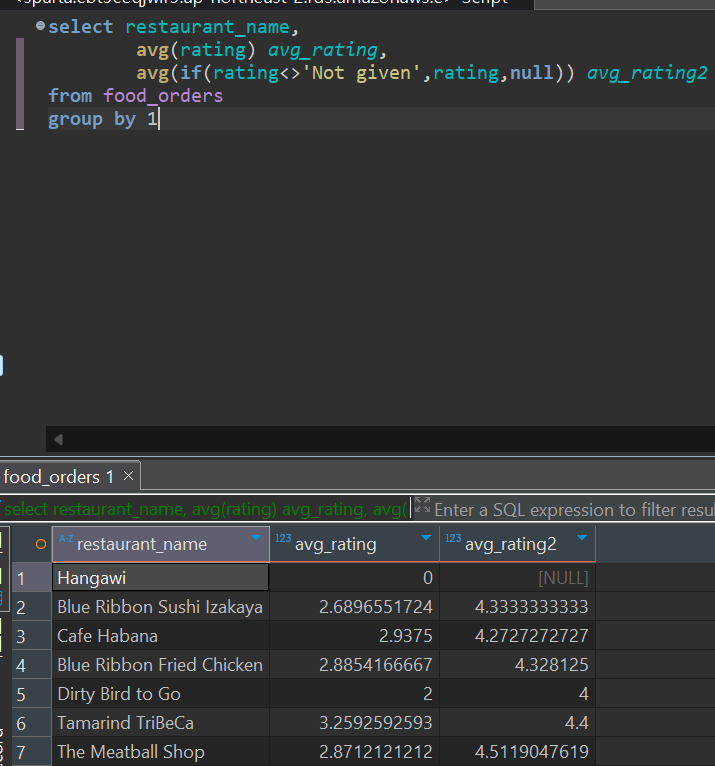Select row number 5 header
715x766 pixels.
[31, 694]
